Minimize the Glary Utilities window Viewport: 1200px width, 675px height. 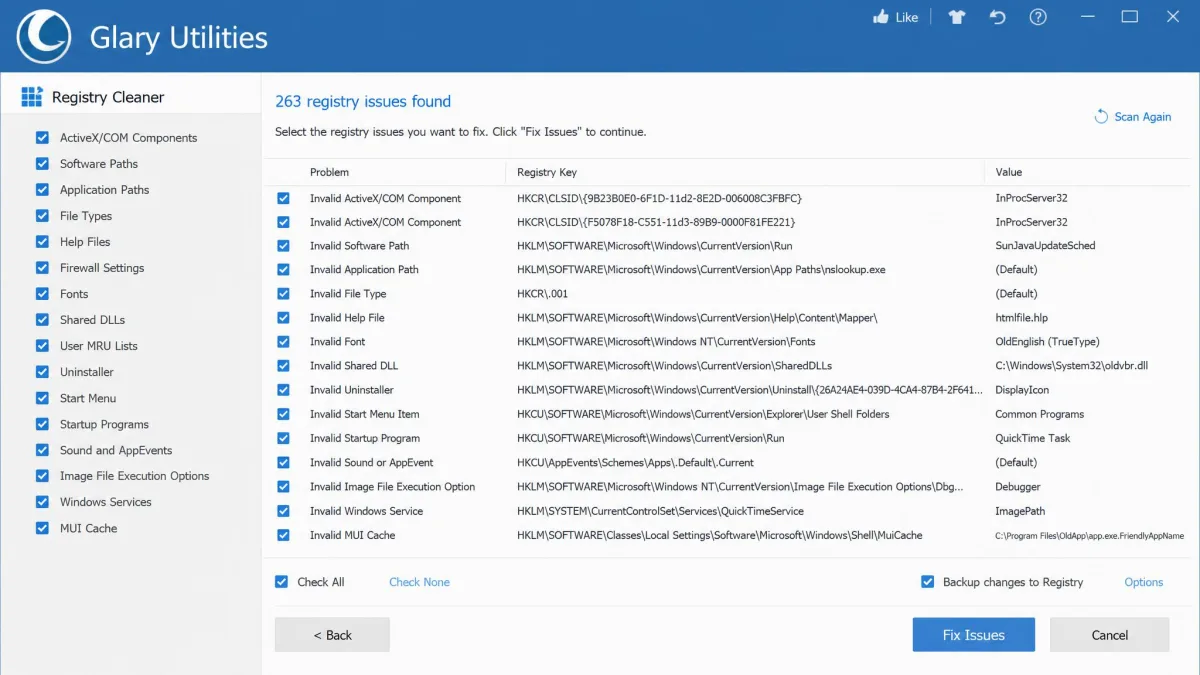1087,17
